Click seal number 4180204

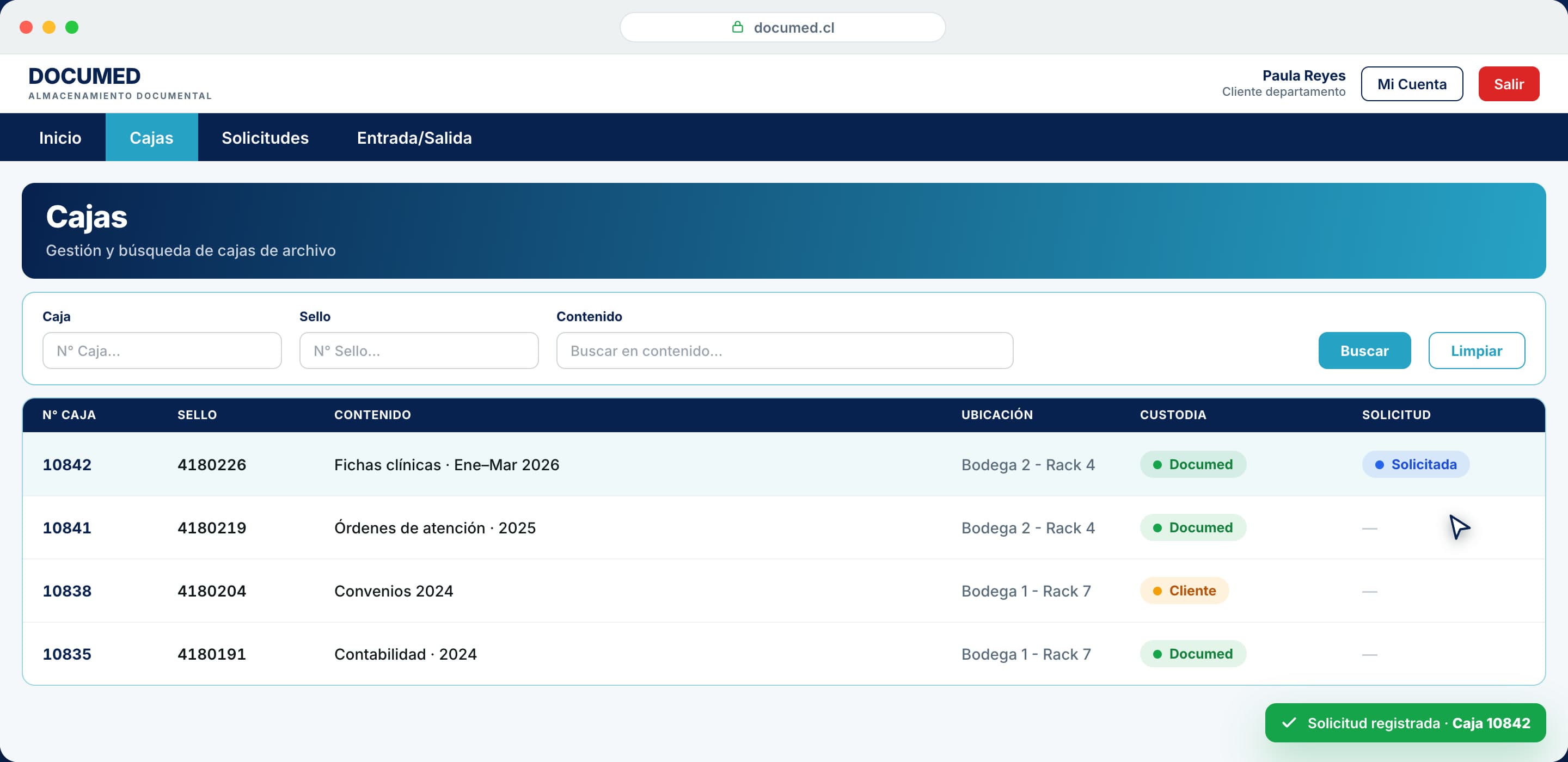[x=212, y=591]
